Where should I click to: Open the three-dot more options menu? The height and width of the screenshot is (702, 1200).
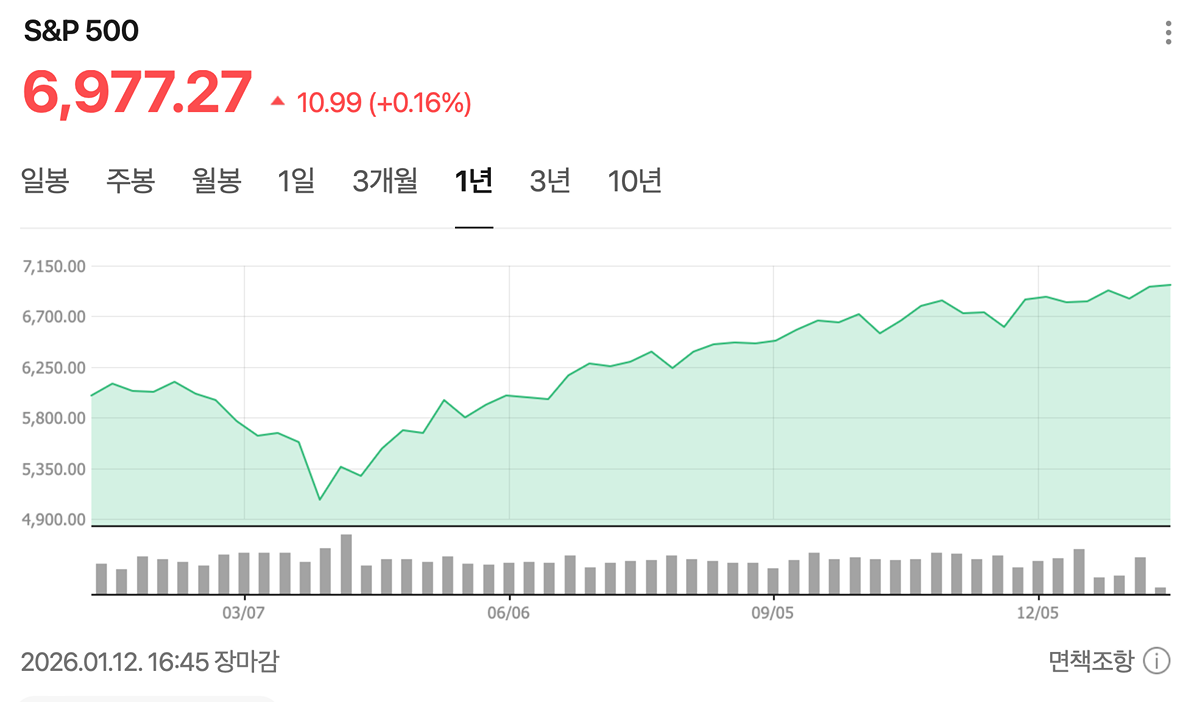click(x=1168, y=33)
